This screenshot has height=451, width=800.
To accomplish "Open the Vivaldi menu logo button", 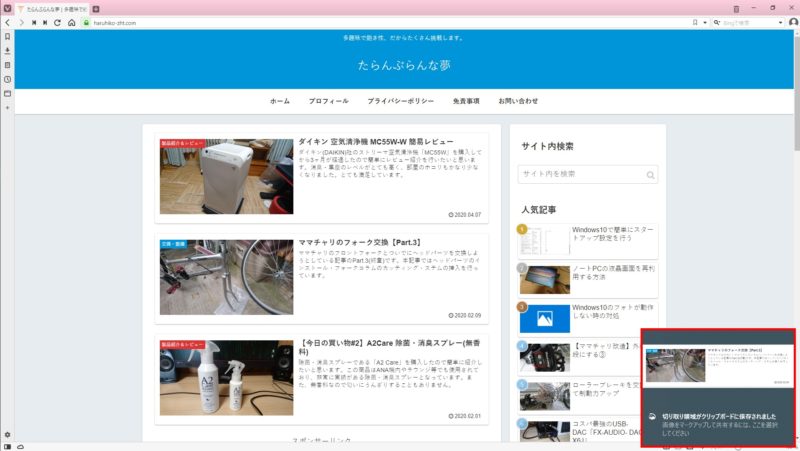I will (7, 8).
